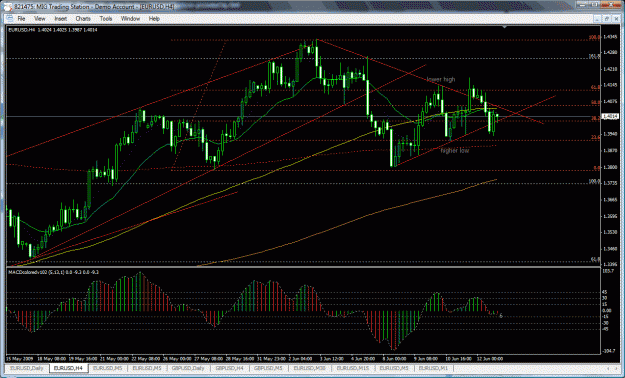Open the Tools menu
The image size is (625, 378).
[x=106, y=19]
